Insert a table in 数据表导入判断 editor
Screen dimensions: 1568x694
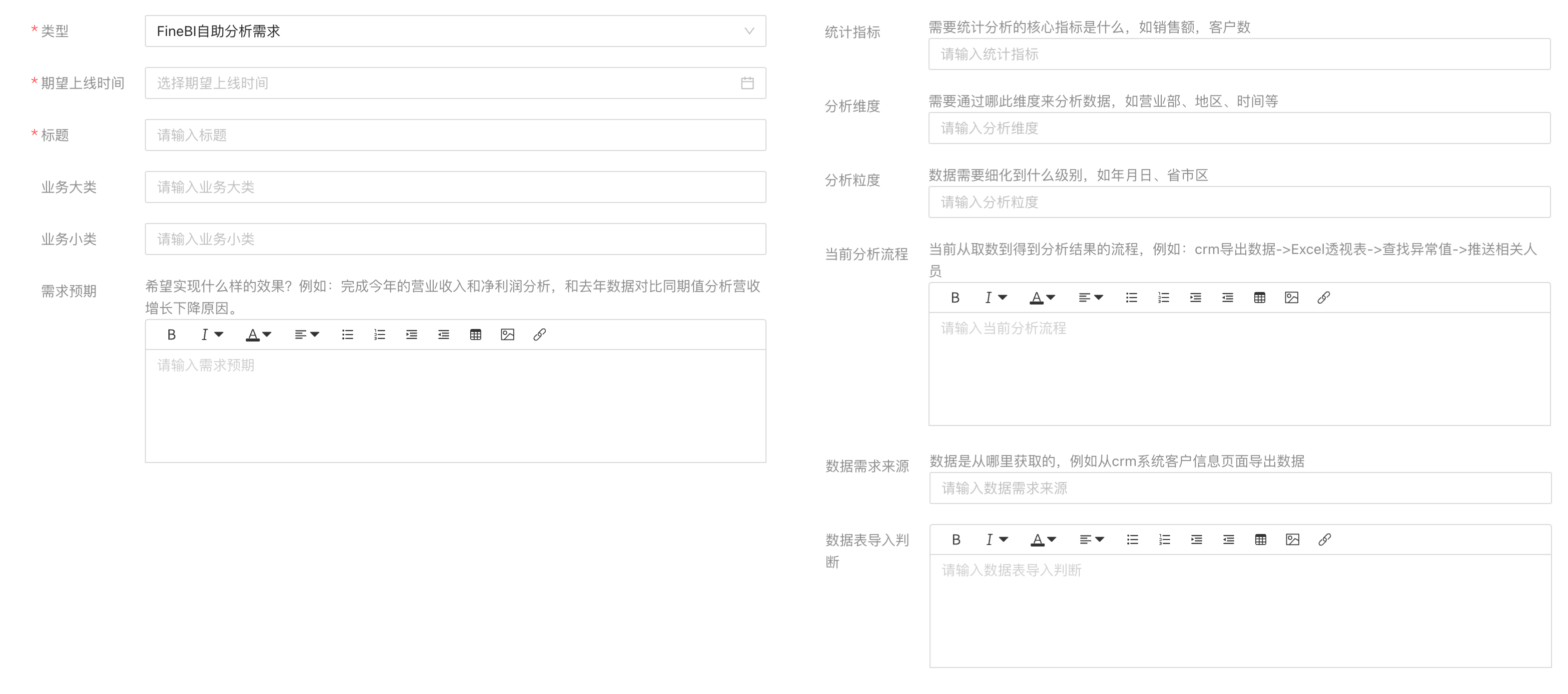tap(1261, 539)
